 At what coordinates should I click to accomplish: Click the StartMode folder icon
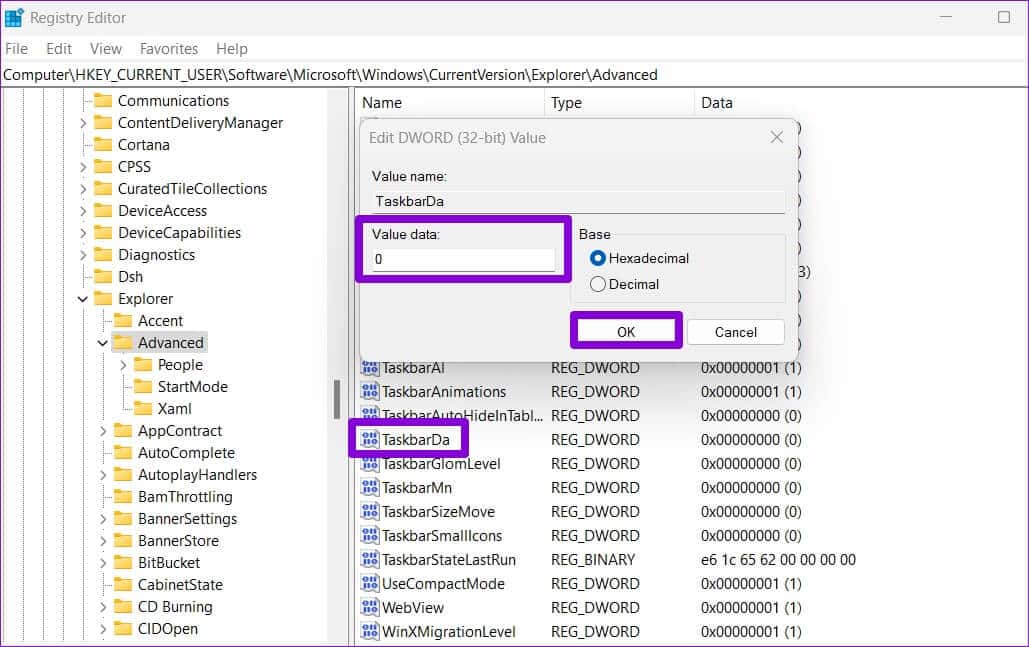[143, 386]
